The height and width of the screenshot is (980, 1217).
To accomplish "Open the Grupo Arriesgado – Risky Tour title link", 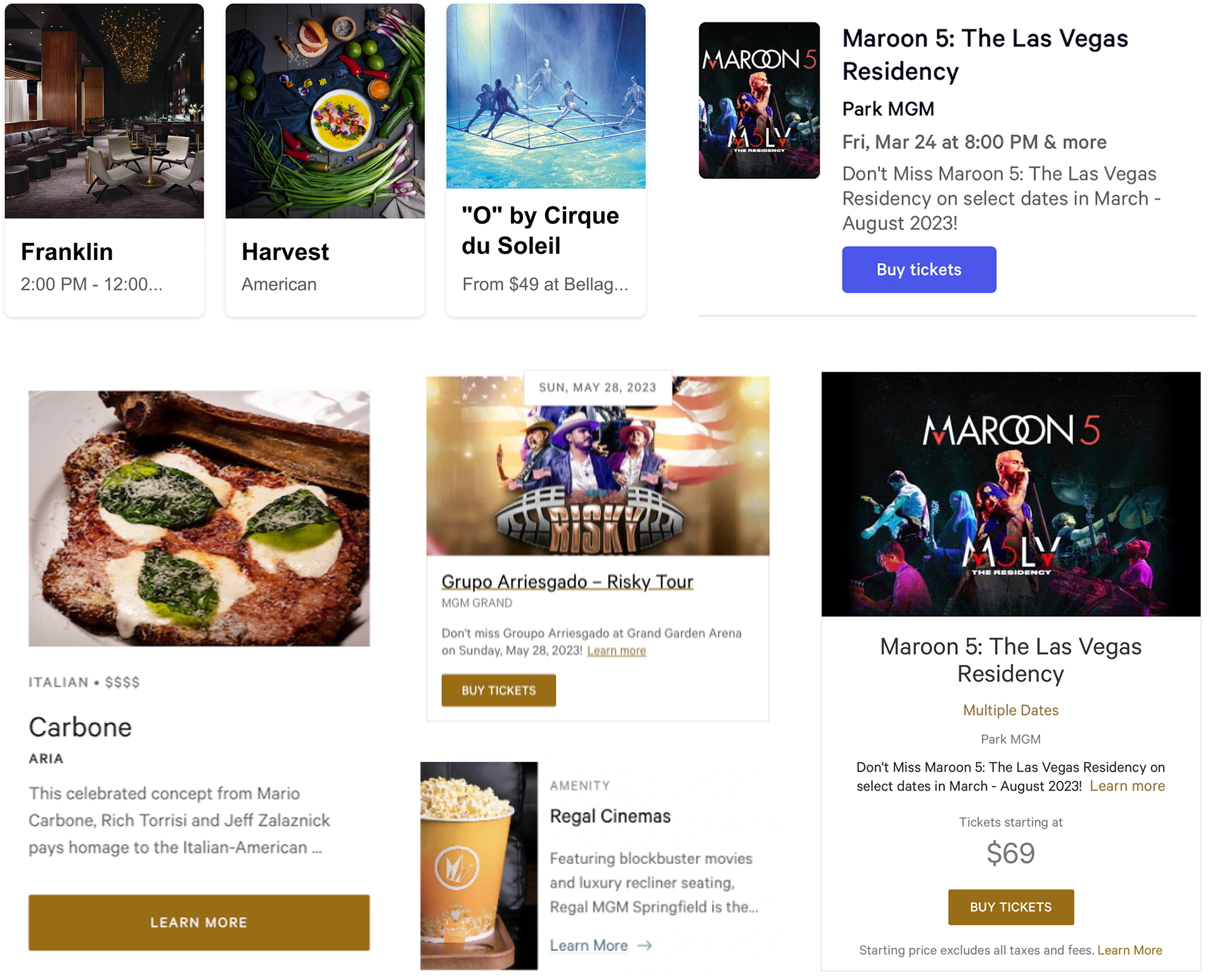I will (567, 581).
